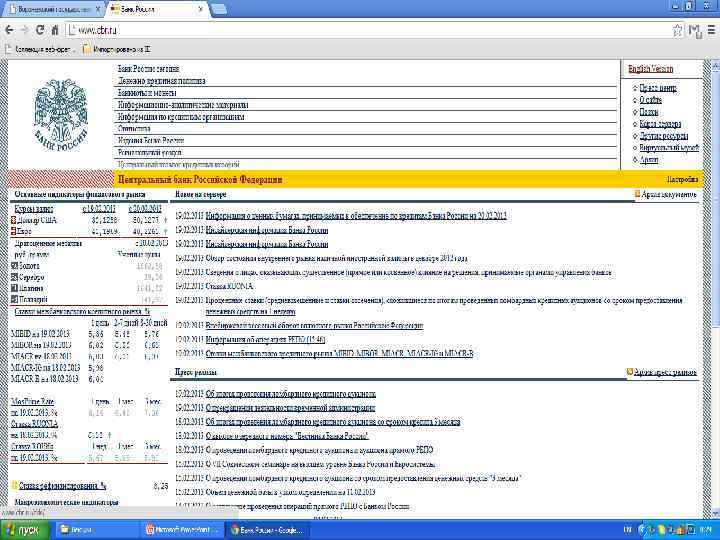
Task: Open Архив документов link
Action: point(669,194)
